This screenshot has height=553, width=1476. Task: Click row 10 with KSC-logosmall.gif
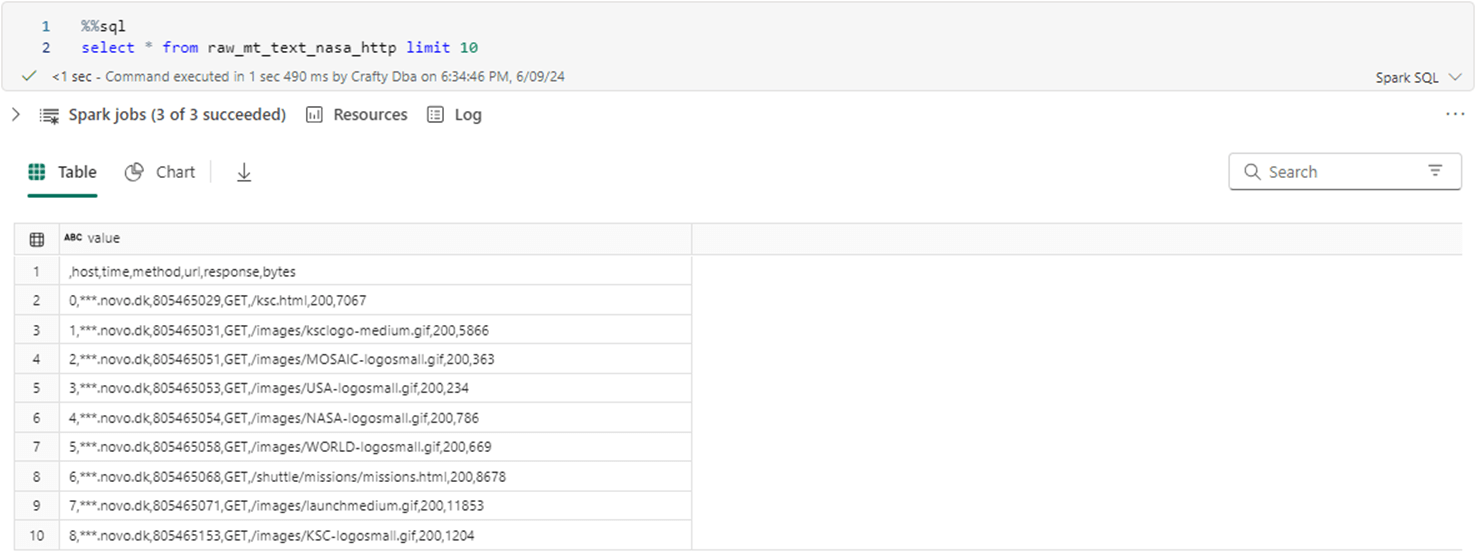coord(271,535)
